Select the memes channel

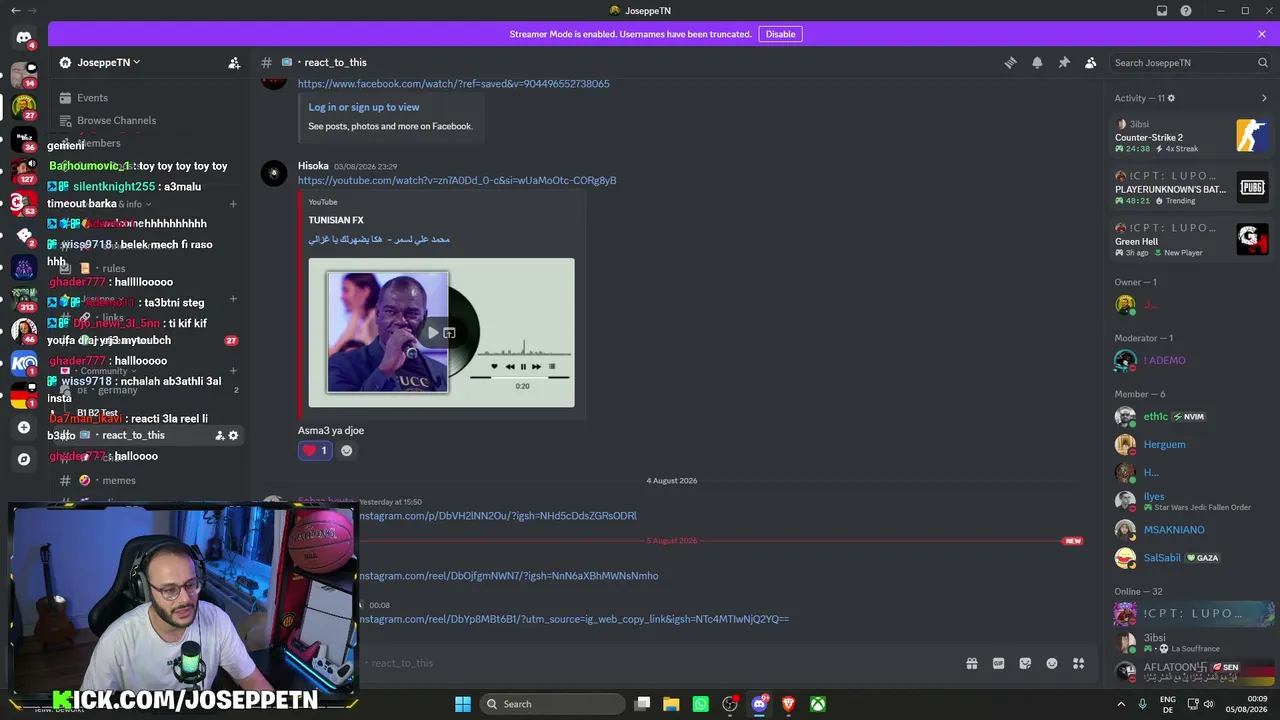tap(119, 481)
